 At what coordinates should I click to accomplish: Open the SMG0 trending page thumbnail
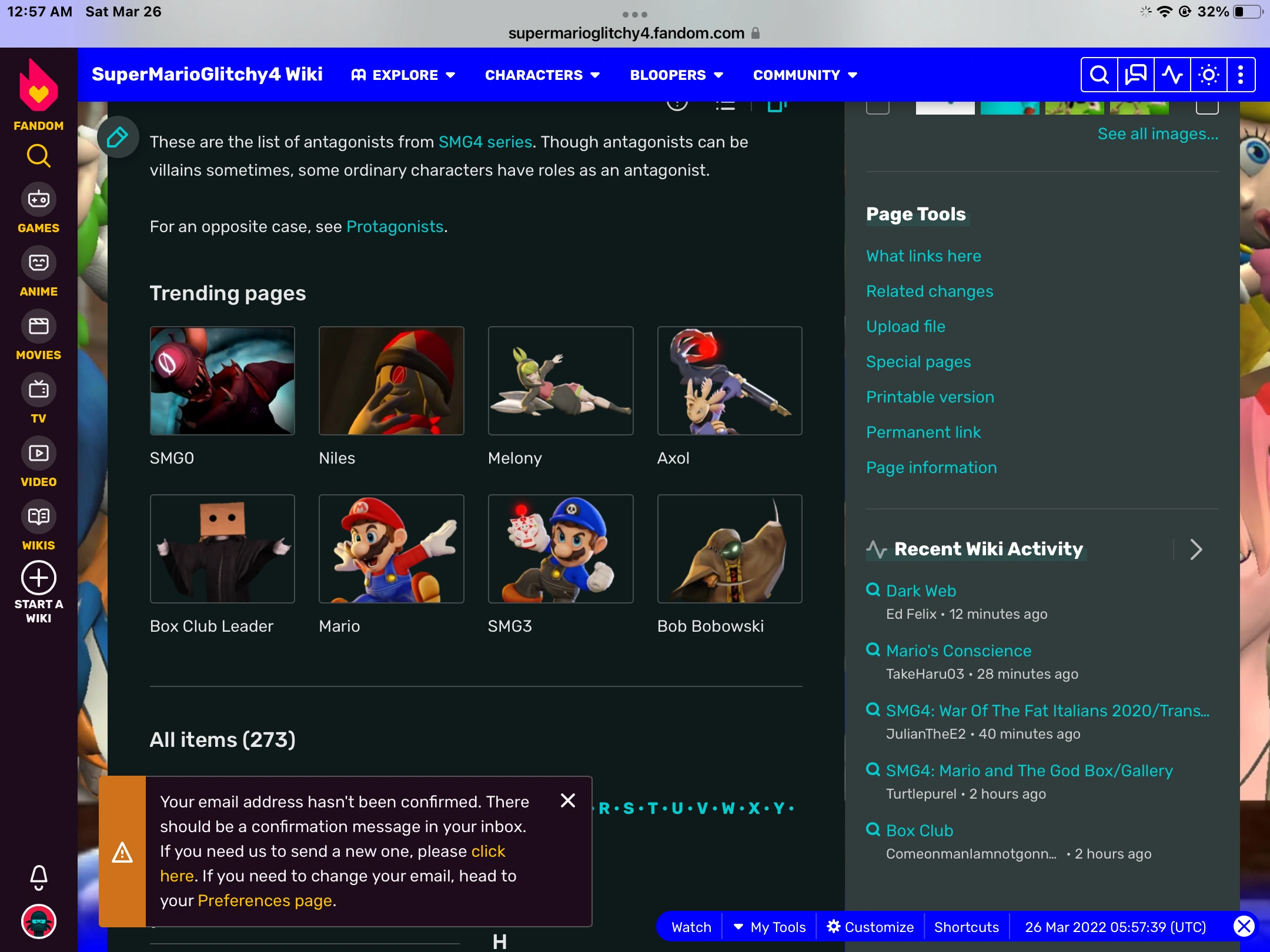click(222, 381)
